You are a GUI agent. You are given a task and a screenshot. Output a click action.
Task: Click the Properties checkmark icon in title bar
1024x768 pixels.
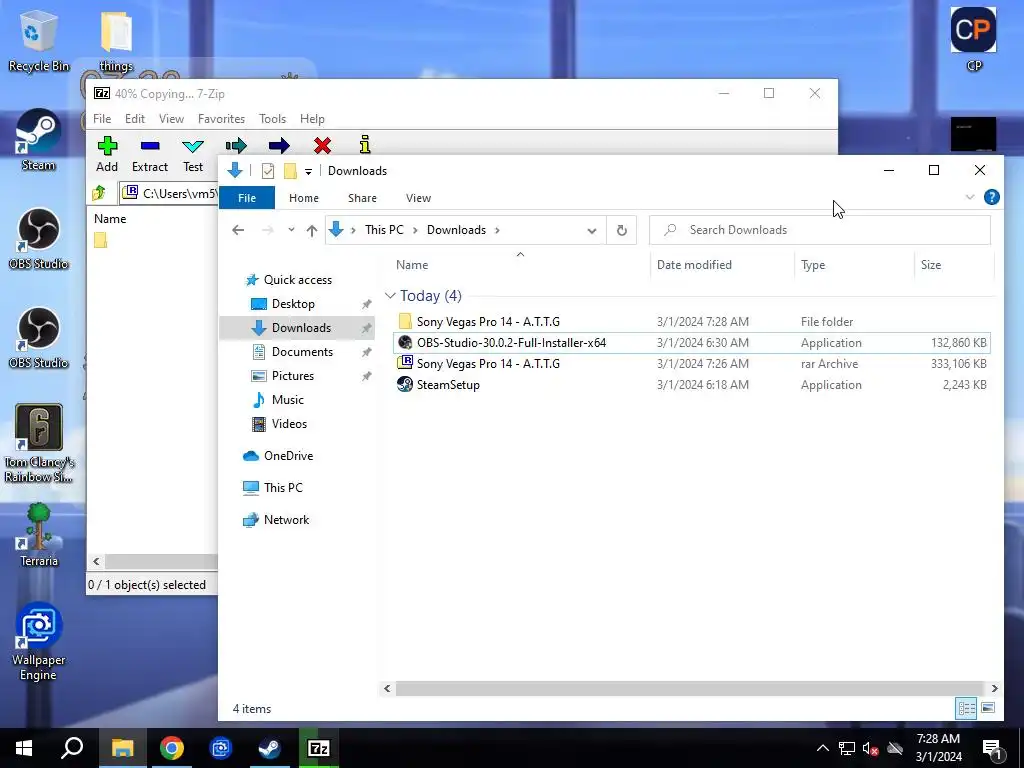tap(268, 170)
